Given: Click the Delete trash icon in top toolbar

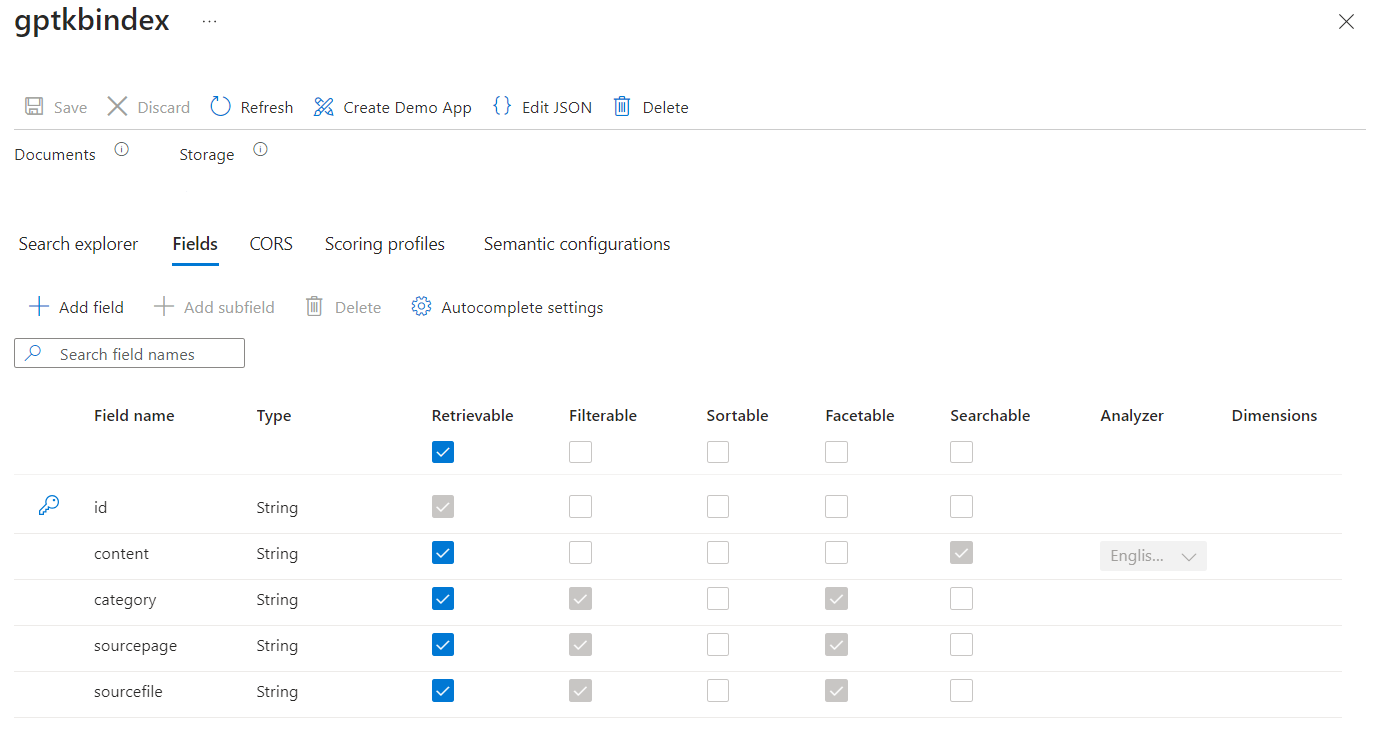Looking at the screenshot, I should point(621,106).
